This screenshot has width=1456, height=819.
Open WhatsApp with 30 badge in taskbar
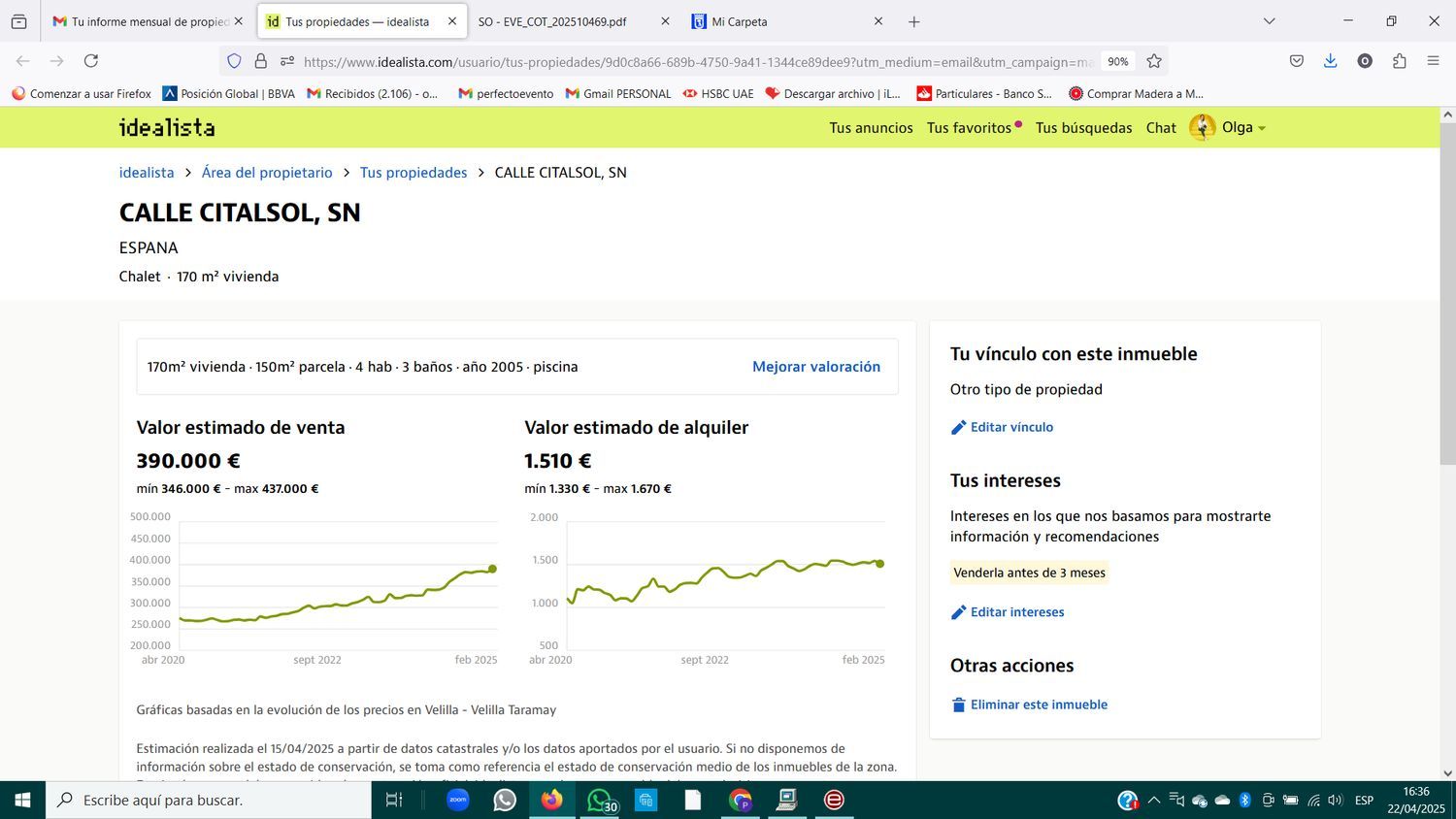(x=601, y=800)
